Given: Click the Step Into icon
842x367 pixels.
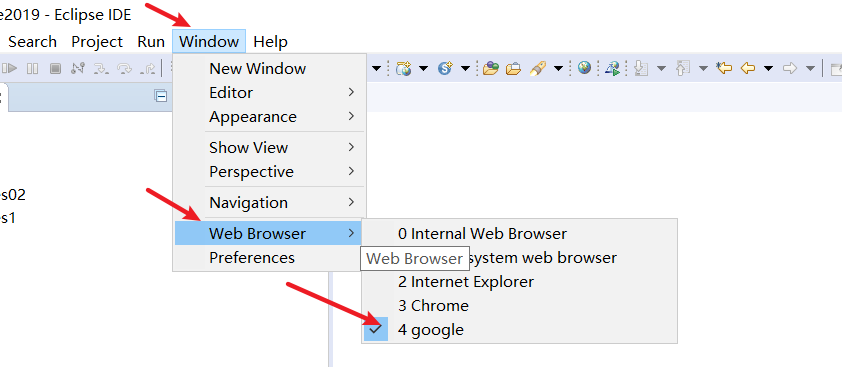Looking at the screenshot, I should point(100,68).
